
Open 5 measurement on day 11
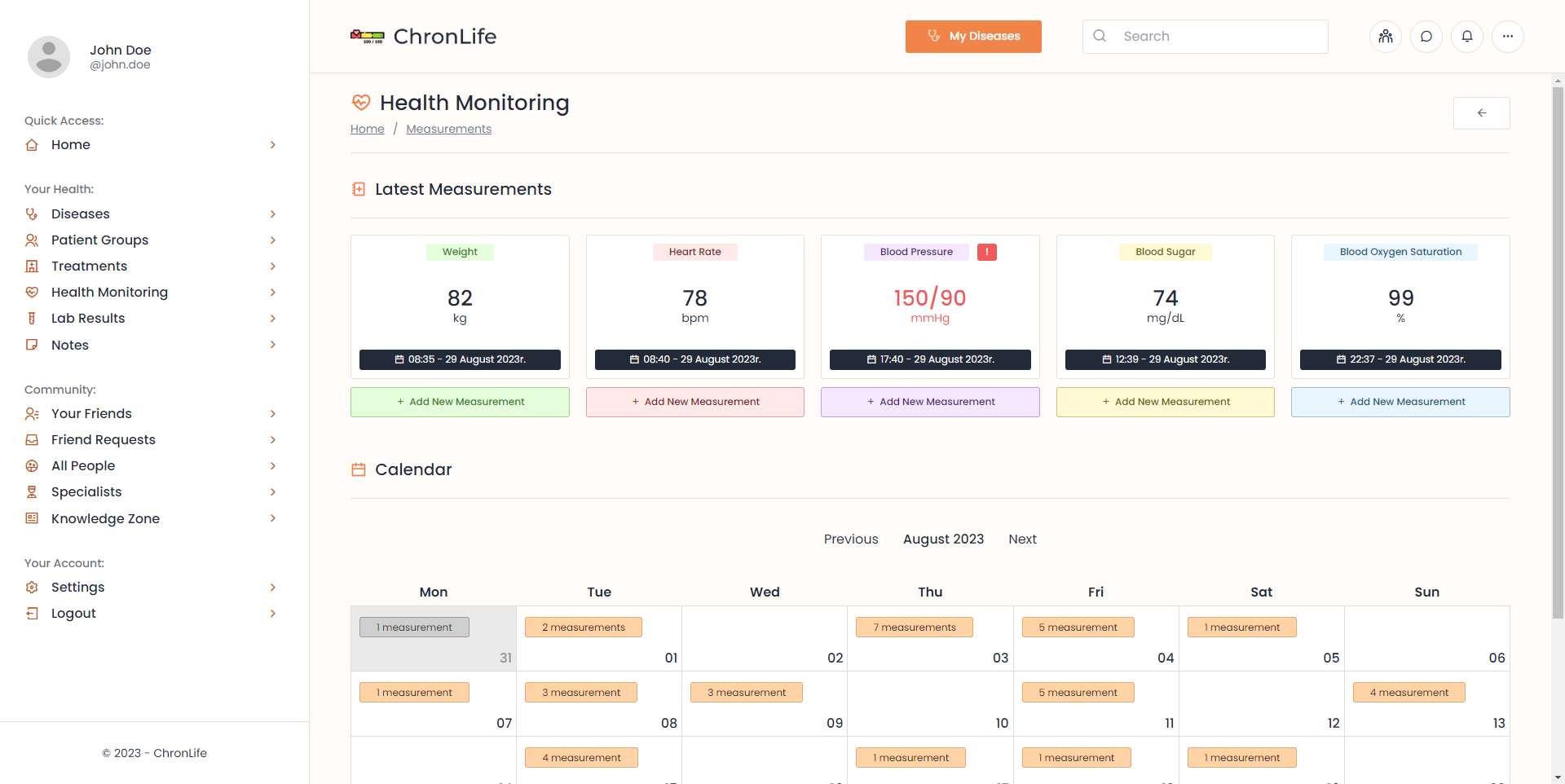click(x=1078, y=693)
